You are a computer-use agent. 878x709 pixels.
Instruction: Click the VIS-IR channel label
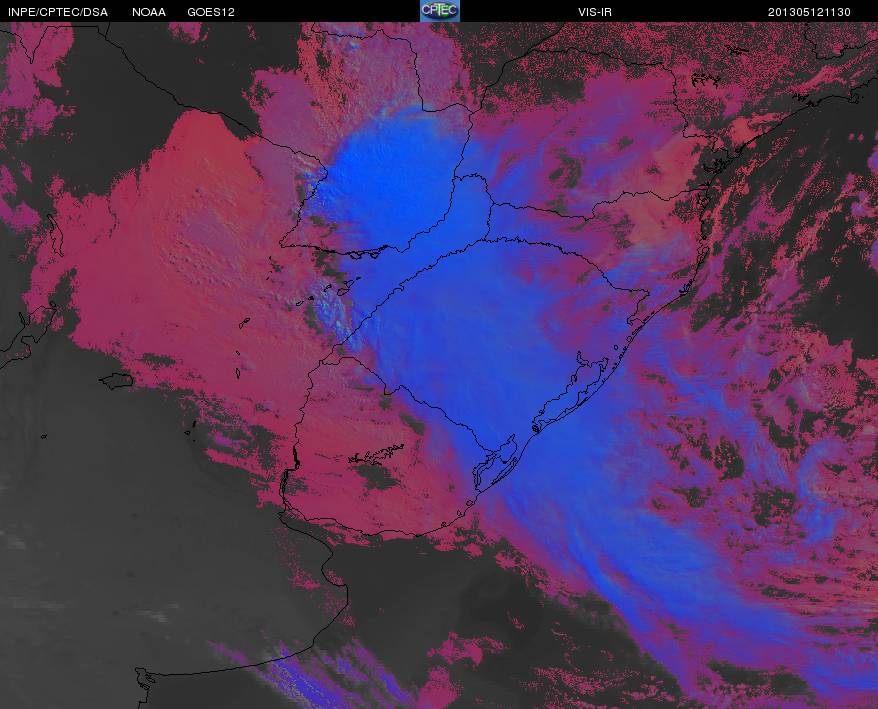pos(595,12)
